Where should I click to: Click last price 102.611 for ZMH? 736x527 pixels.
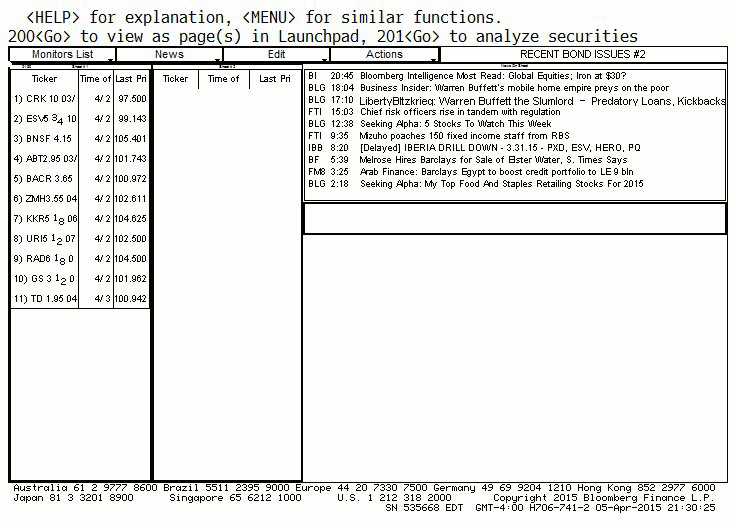(131, 199)
